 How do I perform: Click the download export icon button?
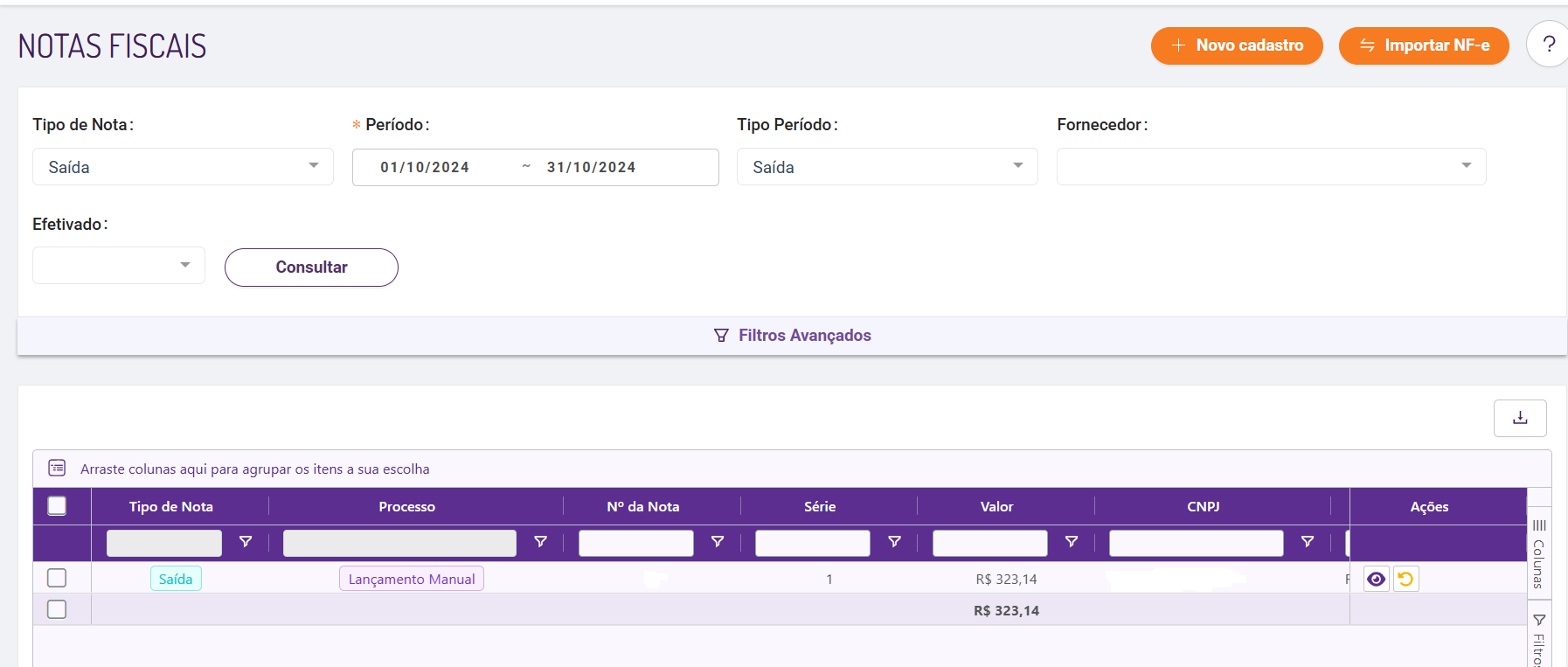coord(1520,418)
